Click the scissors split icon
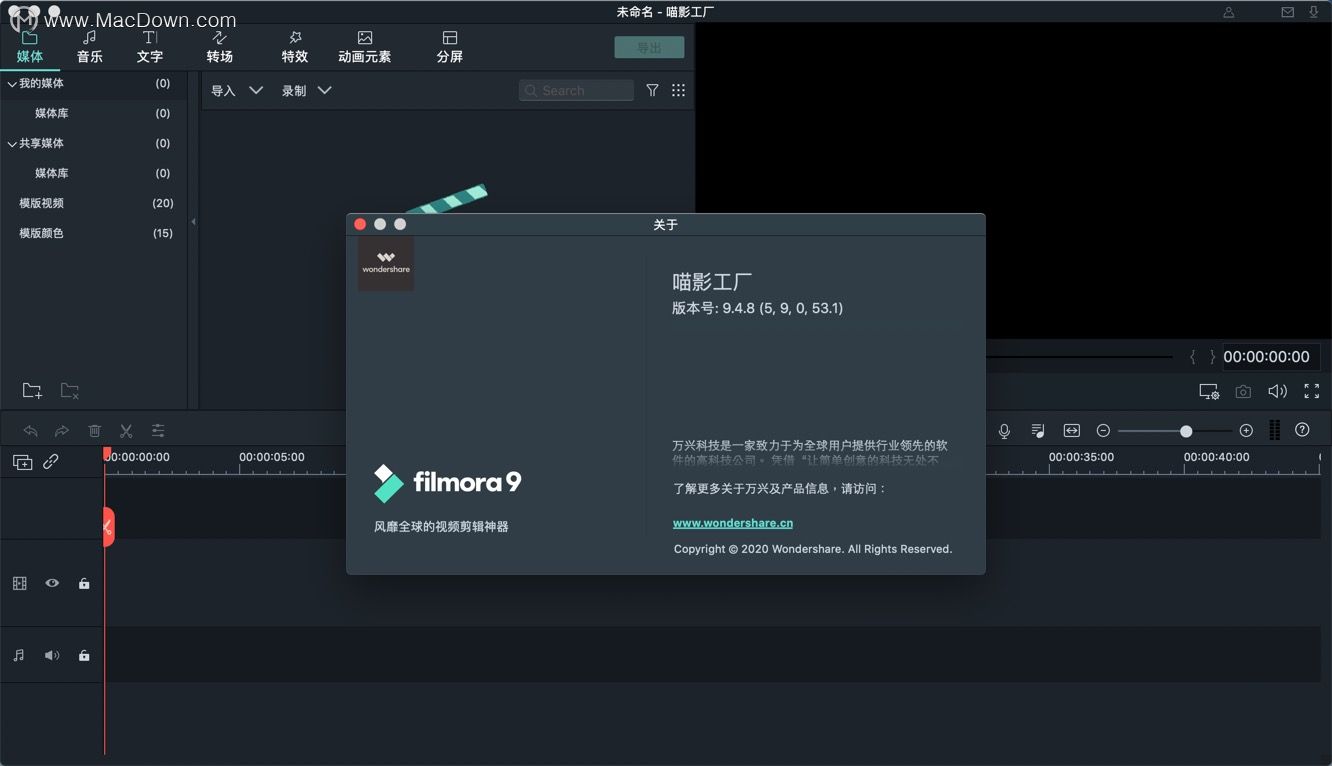1332x766 pixels. 126,431
